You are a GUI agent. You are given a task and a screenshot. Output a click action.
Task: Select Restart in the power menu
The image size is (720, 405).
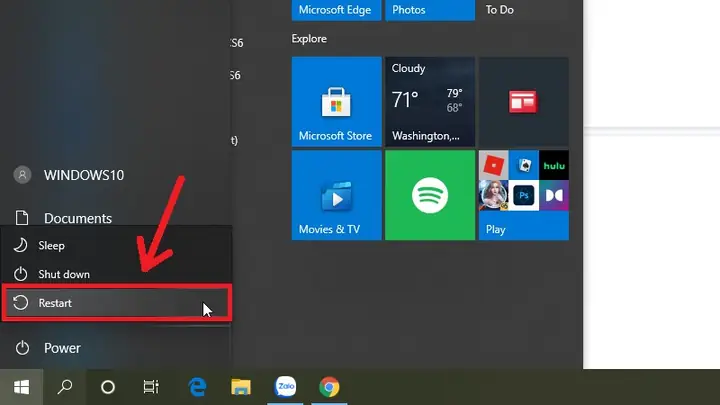pos(117,303)
